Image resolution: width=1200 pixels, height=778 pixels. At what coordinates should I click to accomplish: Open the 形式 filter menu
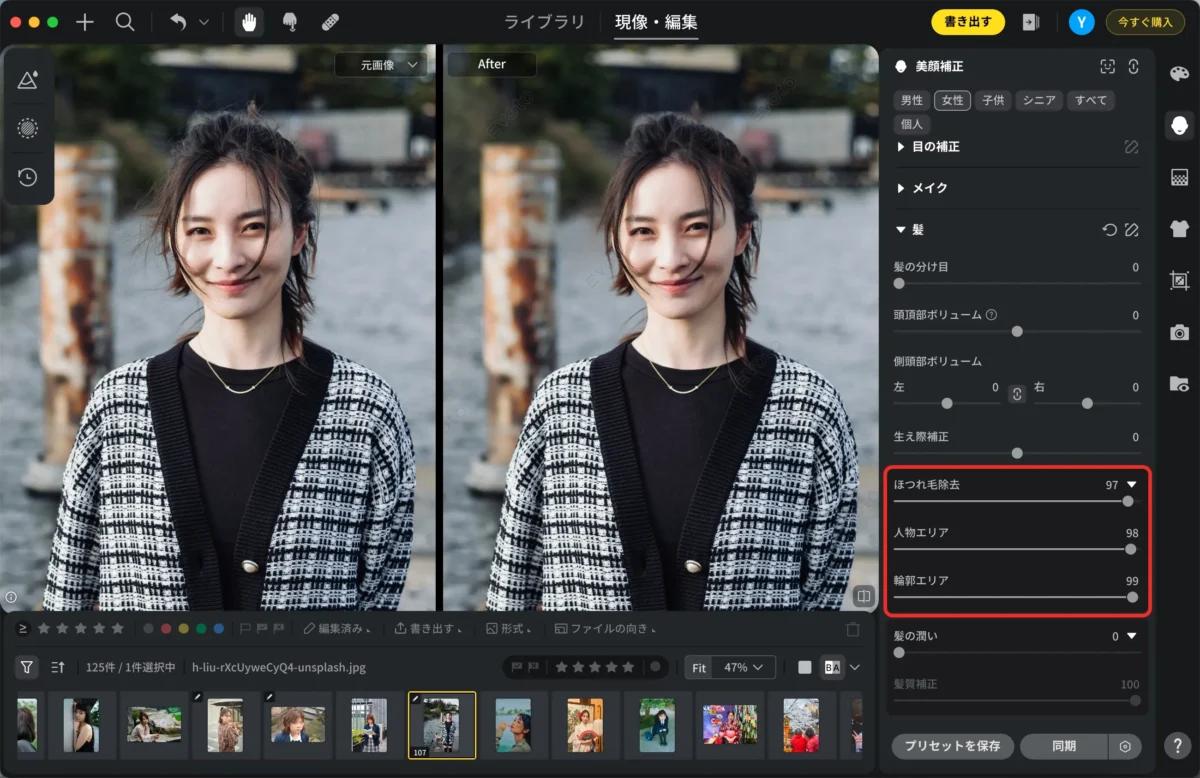[509, 629]
